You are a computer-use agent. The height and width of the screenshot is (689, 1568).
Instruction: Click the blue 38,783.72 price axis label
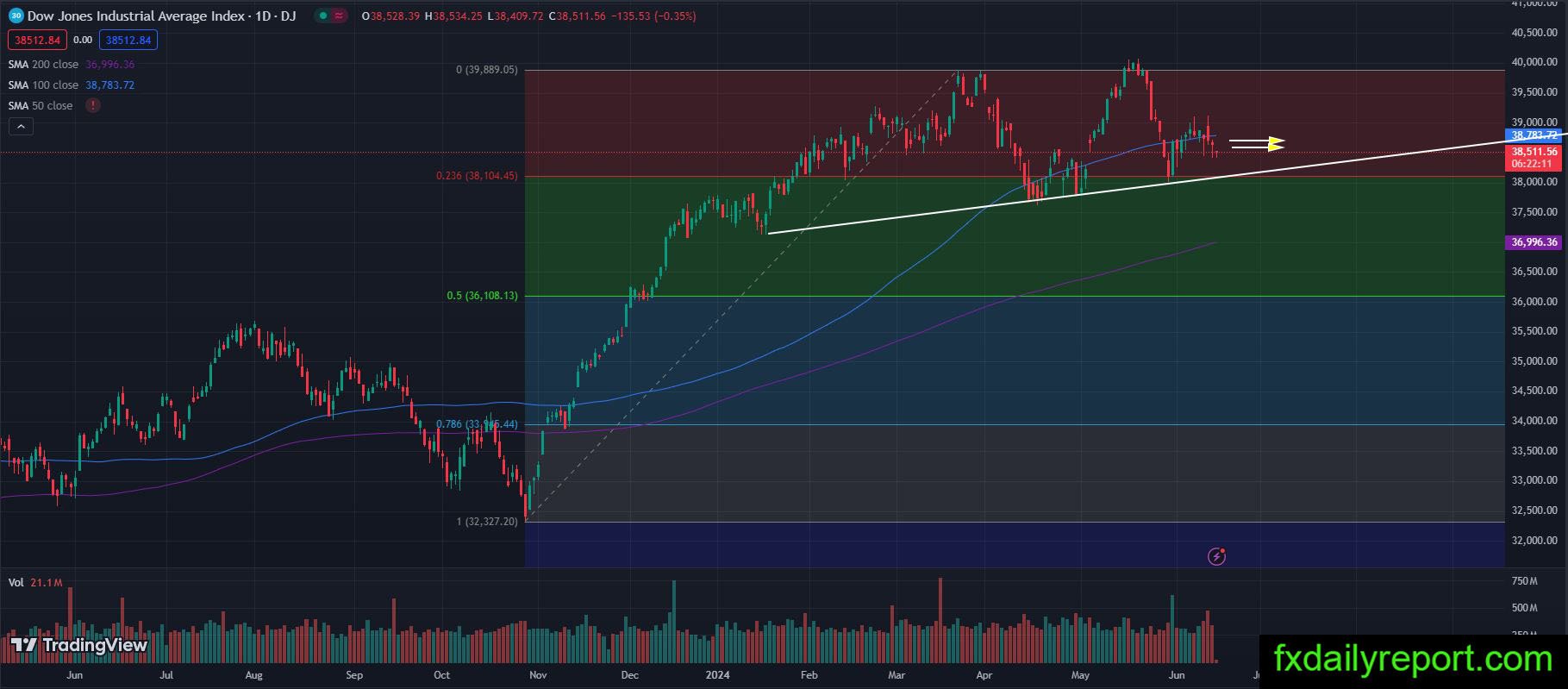tap(1534, 135)
